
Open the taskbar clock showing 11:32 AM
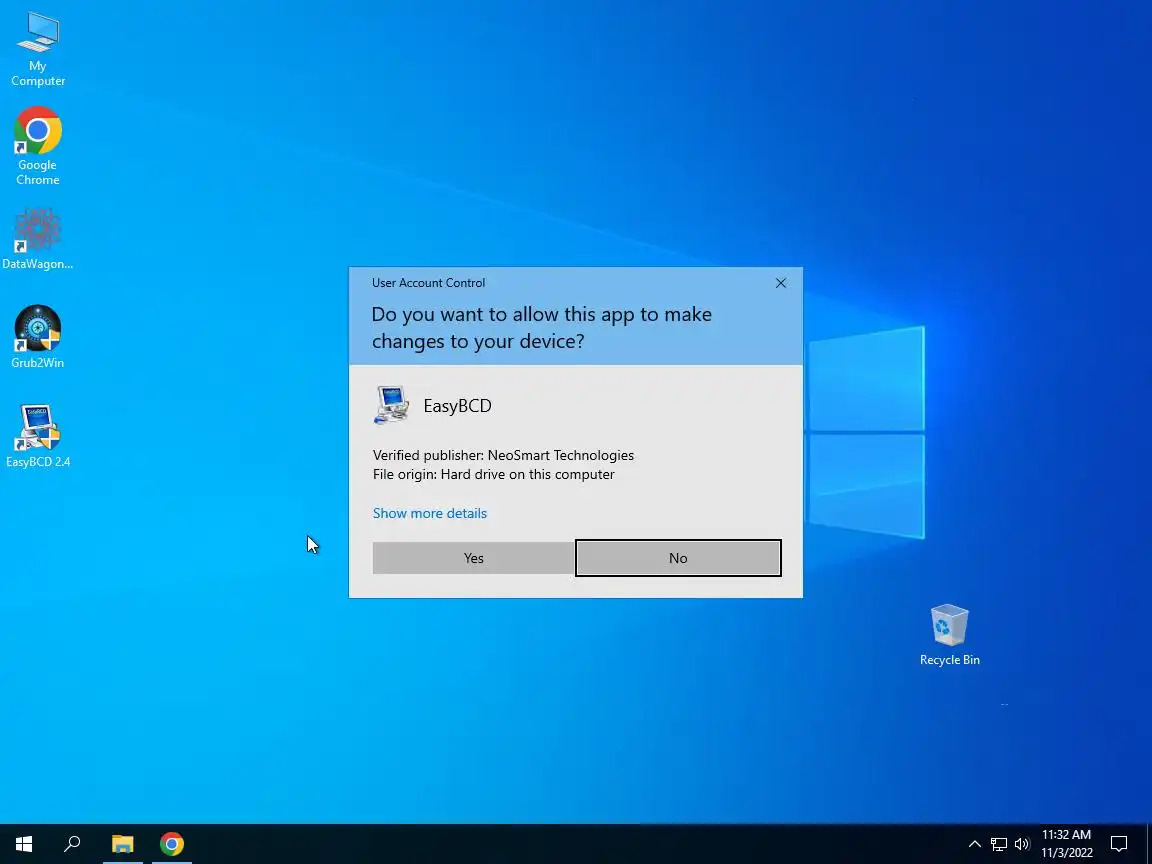click(1066, 843)
